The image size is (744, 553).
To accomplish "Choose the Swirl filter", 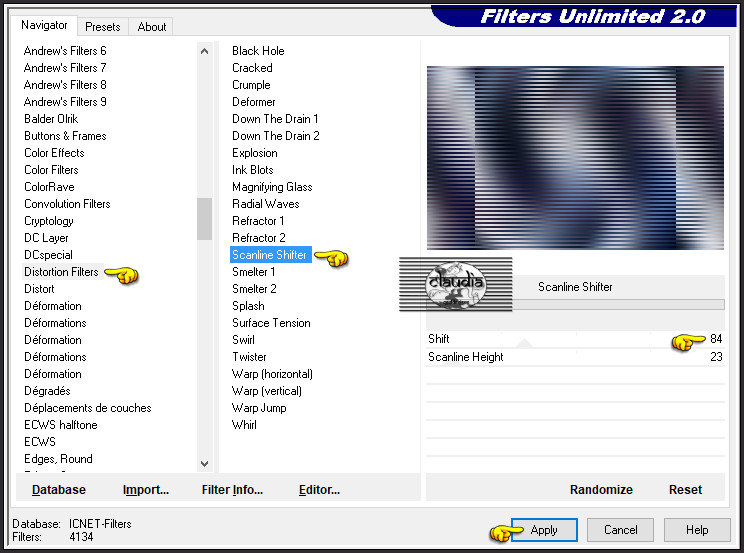I will [x=243, y=340].
